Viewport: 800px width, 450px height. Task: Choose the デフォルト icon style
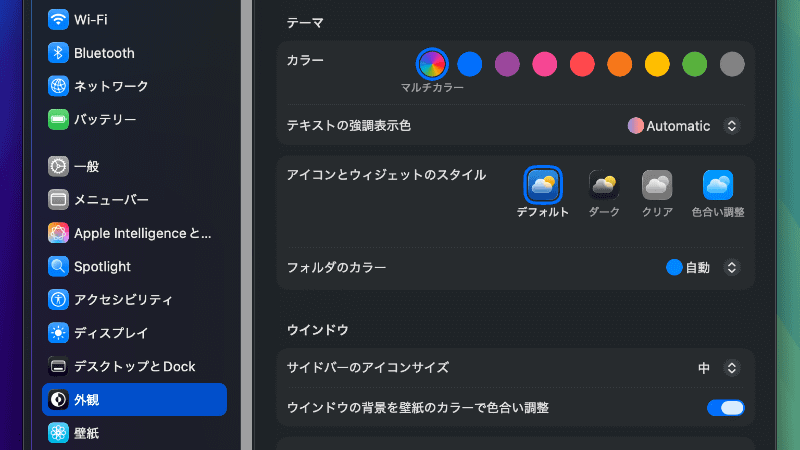point(542,185)
